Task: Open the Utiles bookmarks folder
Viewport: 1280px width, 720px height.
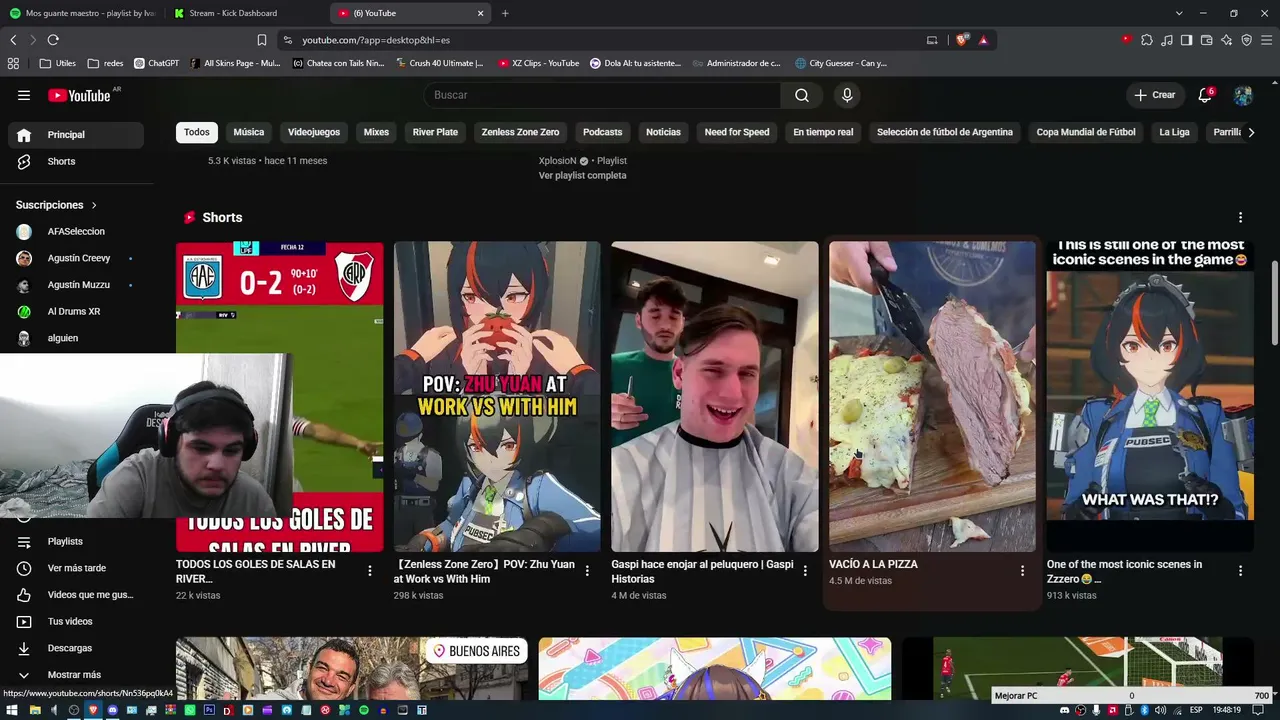Action: [x=58, y=63]
